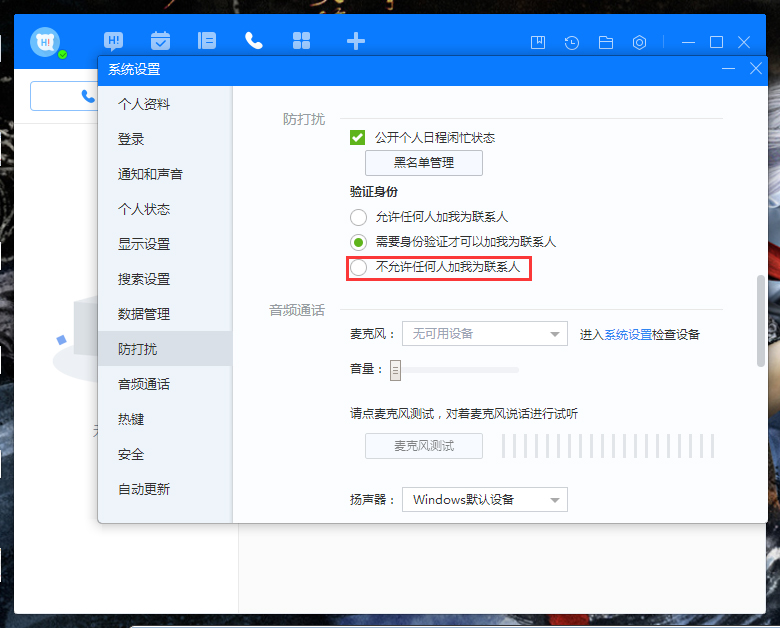Open the calendar schedule icon

pos(160,41)
